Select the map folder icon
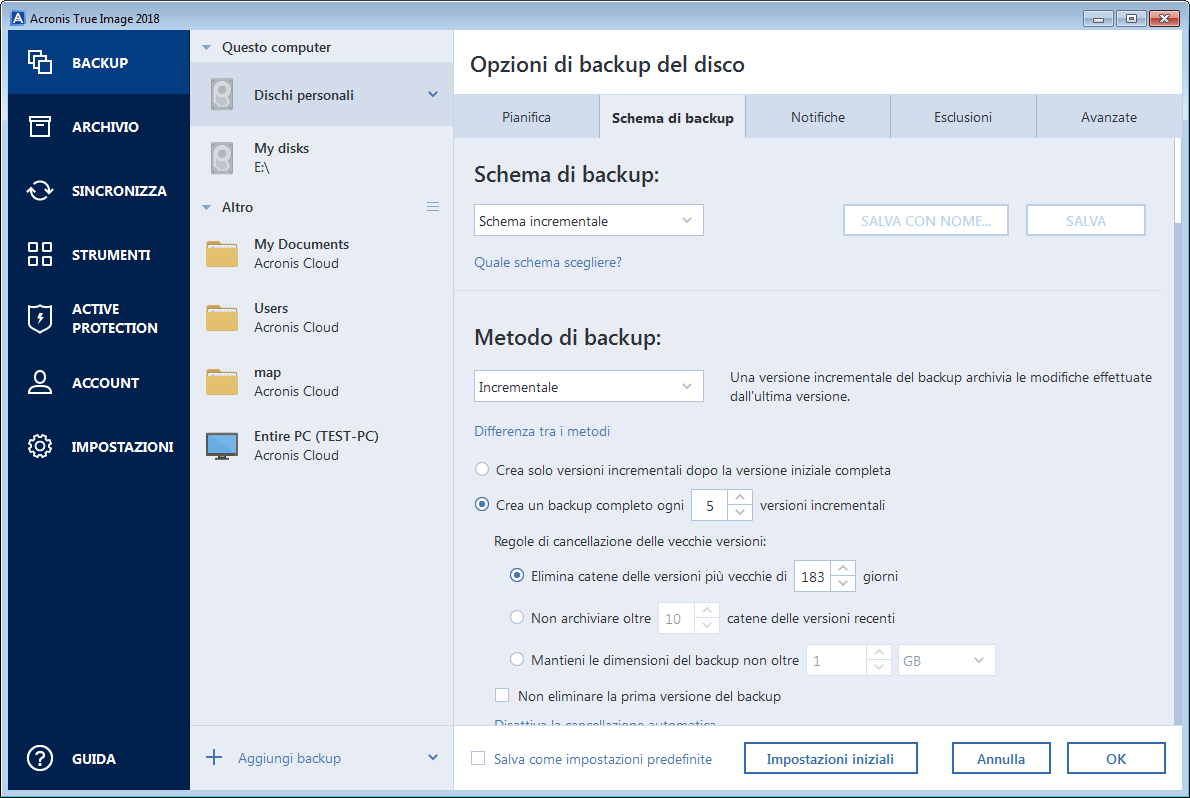This screenshot has width=1190, height=798. [222, 381]
